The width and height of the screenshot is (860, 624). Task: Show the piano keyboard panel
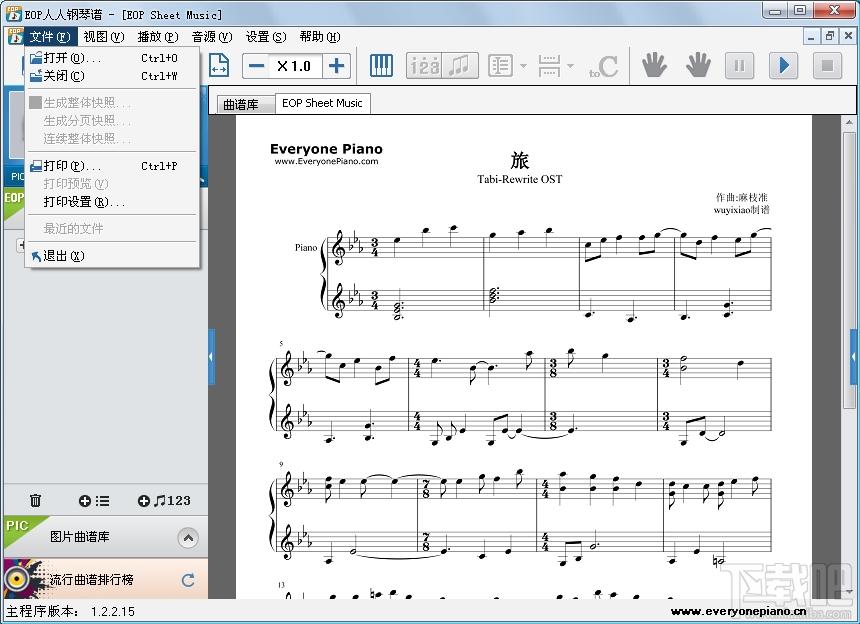[381, 66]
